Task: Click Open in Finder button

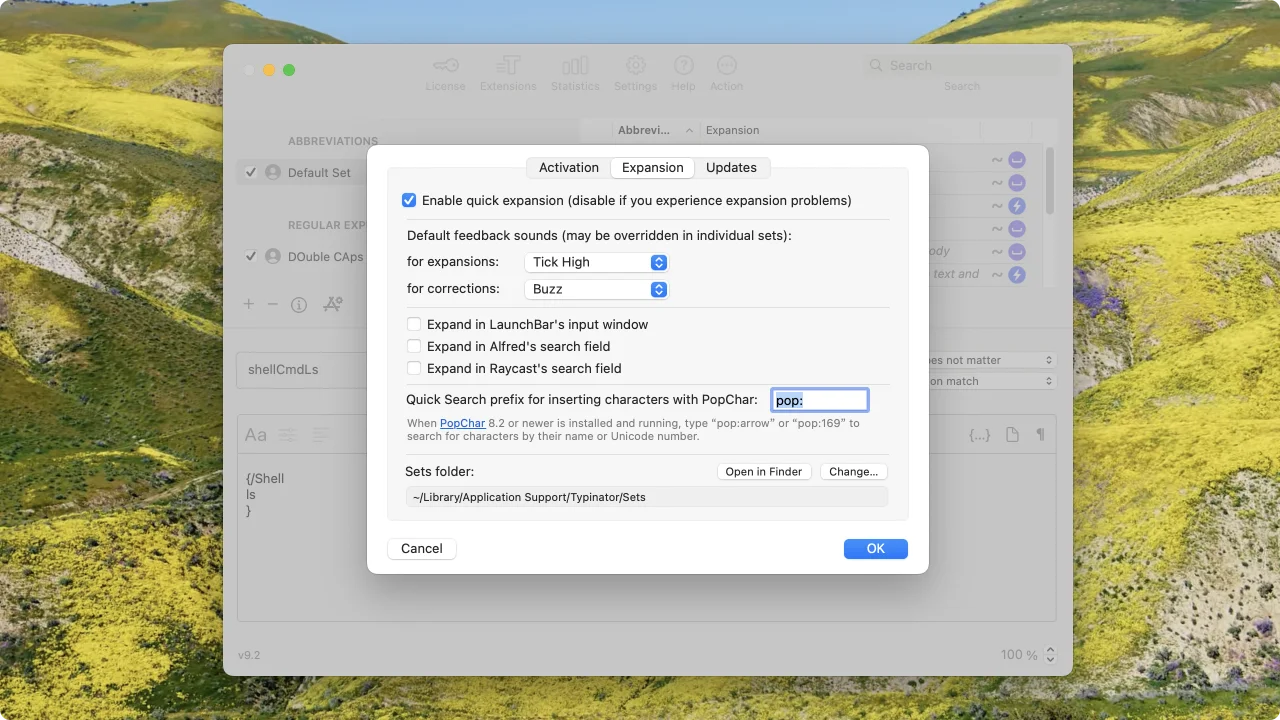Action: tap(764, 471)
